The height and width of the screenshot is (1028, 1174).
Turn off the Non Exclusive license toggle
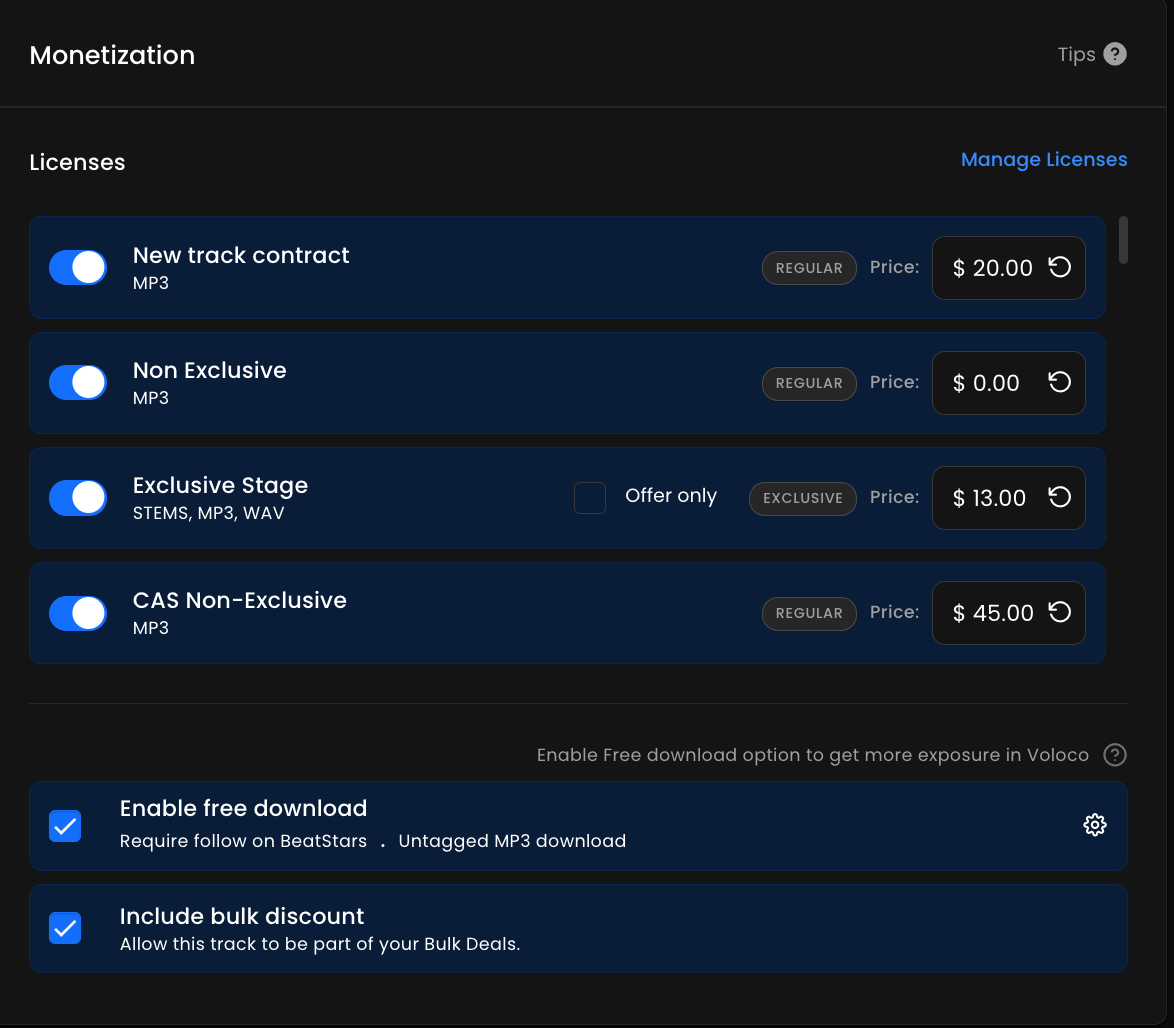point(78,383)
